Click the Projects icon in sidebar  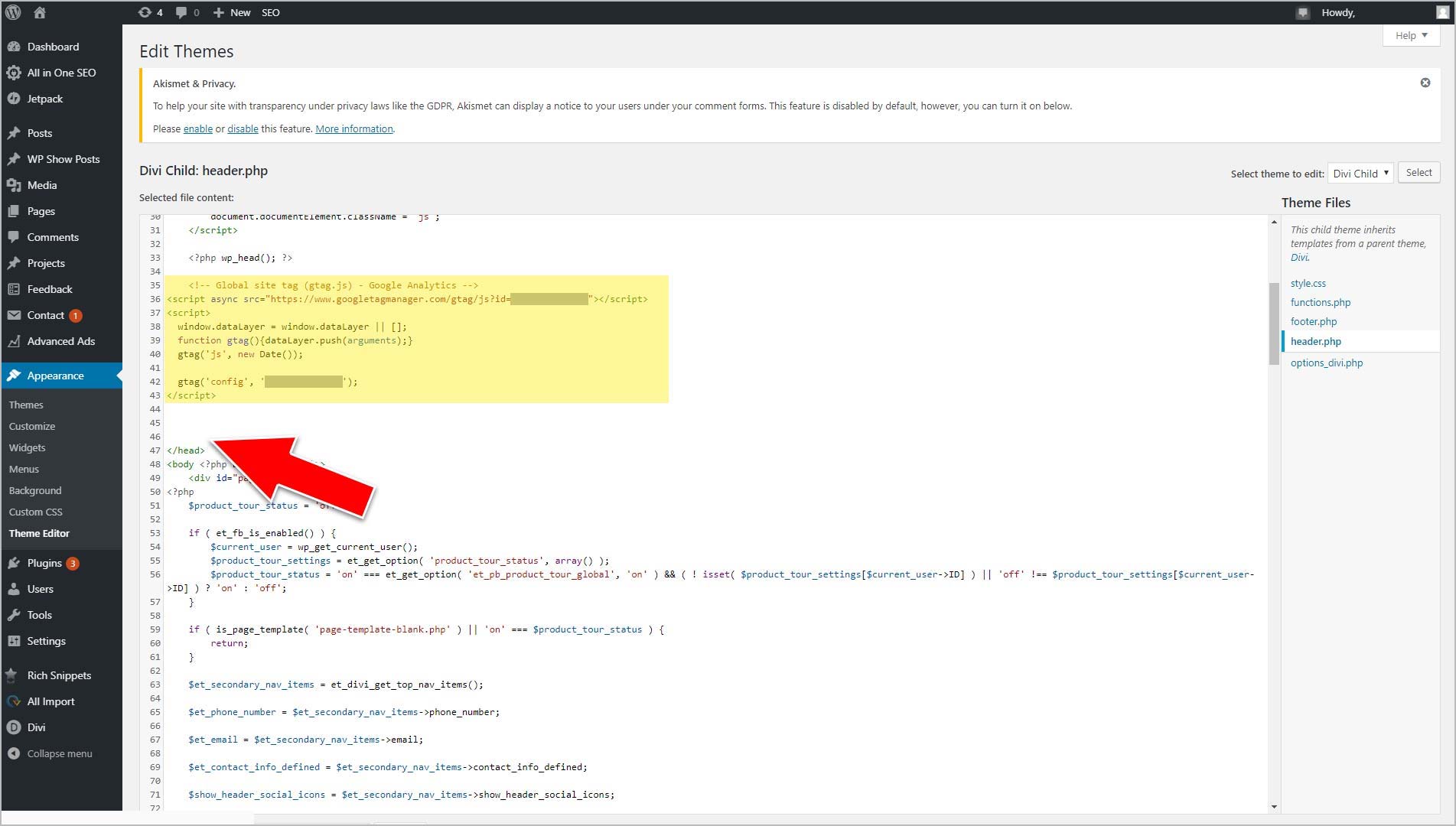[x=13, y=263]
